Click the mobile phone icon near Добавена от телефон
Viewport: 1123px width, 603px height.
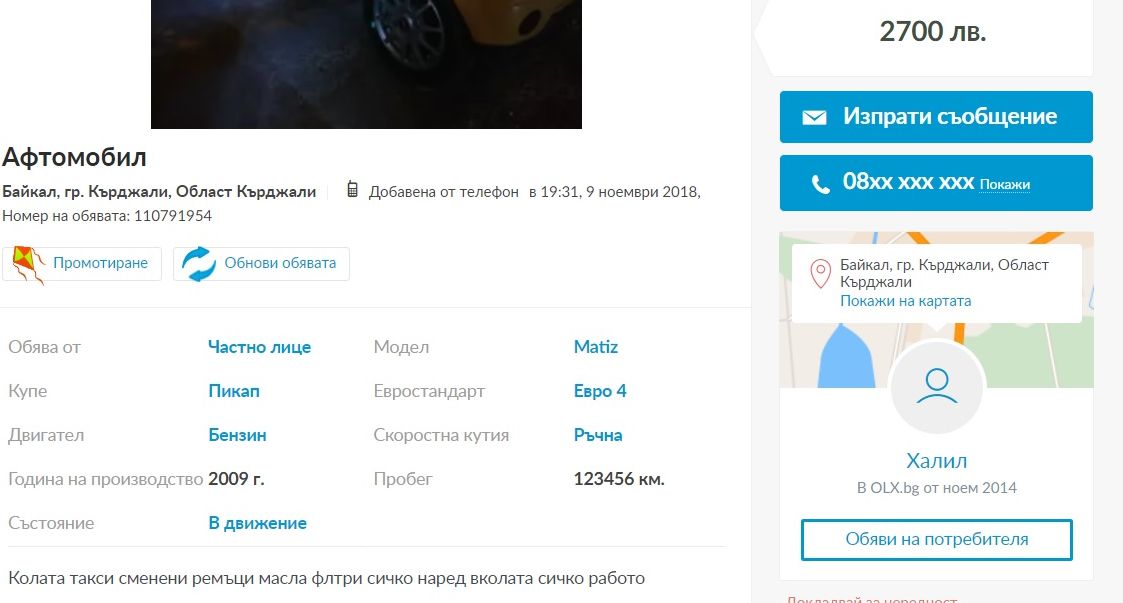352,189
